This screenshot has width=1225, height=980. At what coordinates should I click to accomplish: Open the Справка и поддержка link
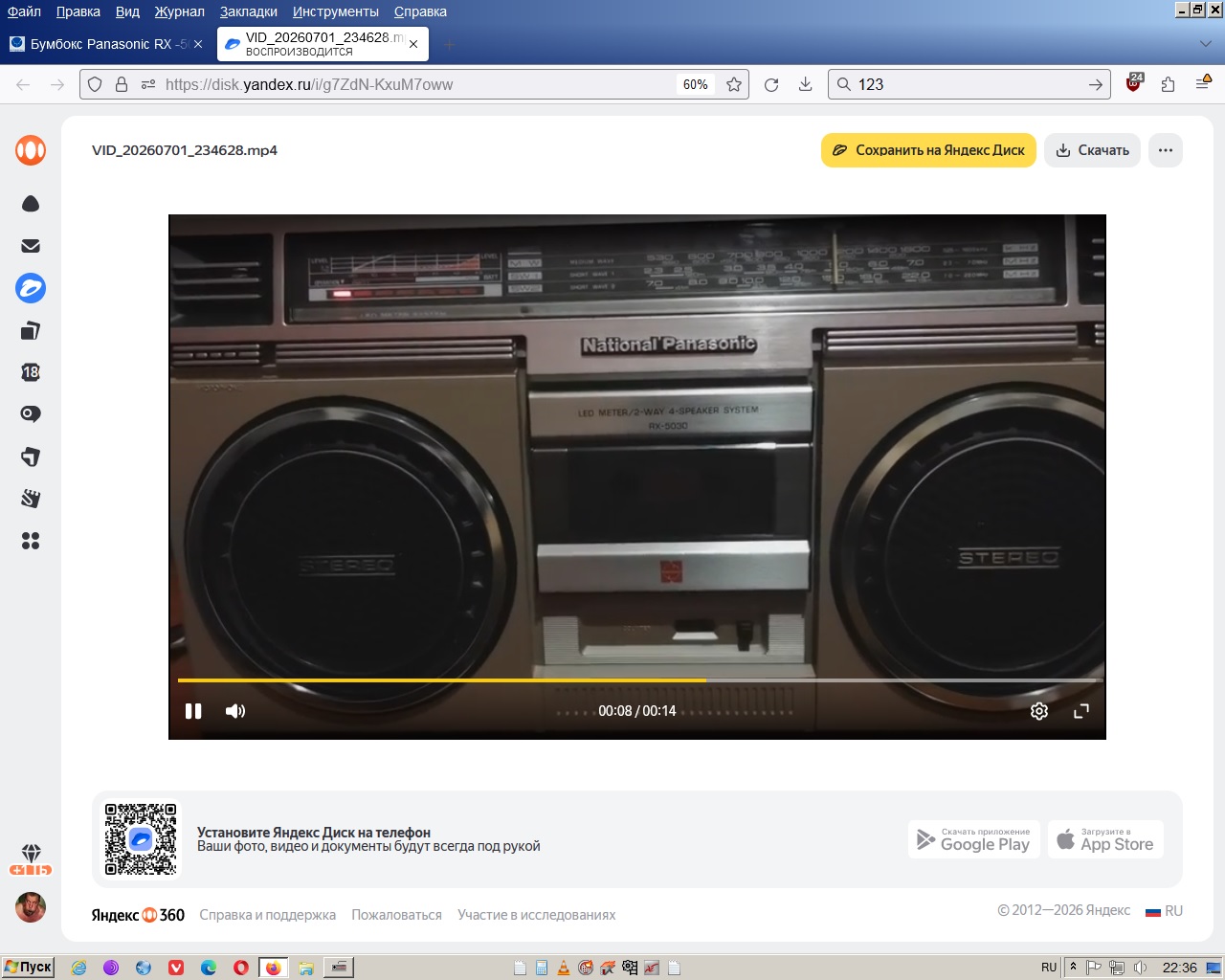coord(268,915)
